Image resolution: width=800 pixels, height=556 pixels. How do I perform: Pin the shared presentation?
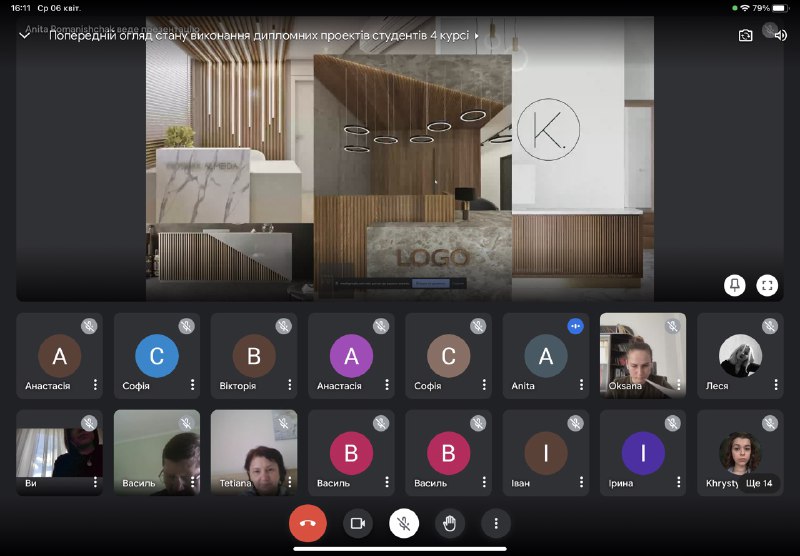735,285
